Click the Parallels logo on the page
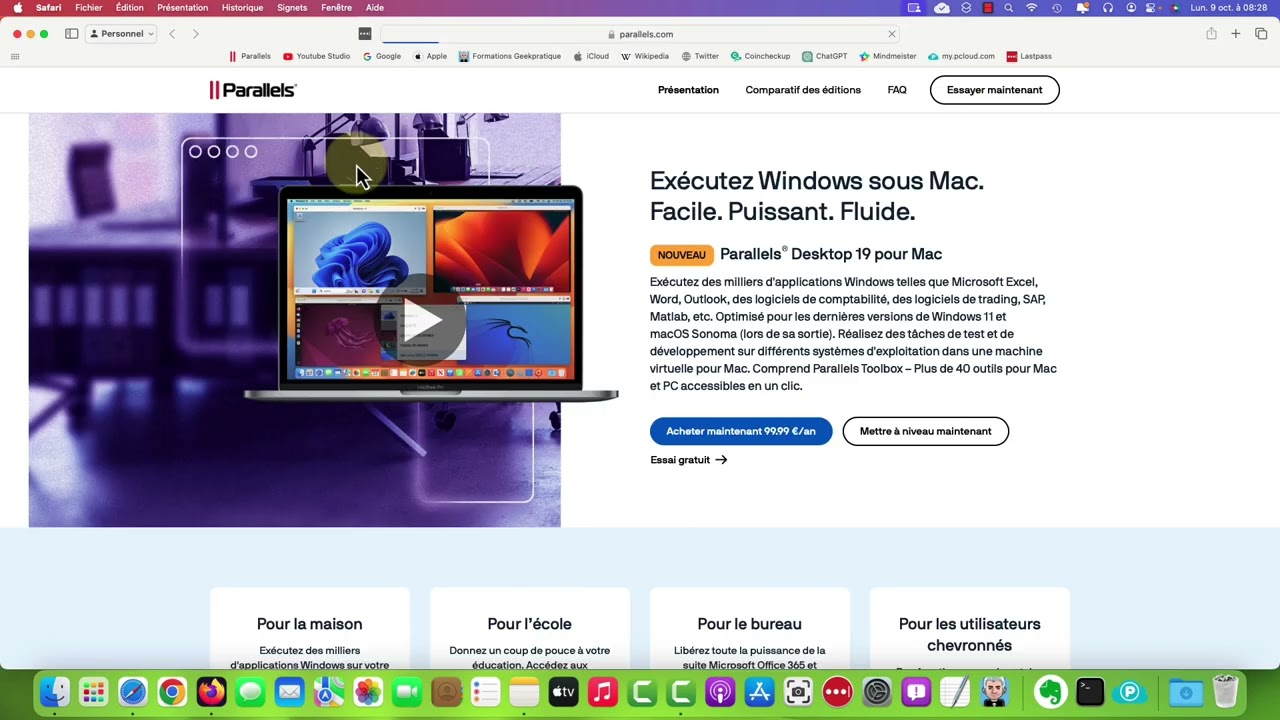The height and width of the screenshot is (720, 1280). (253, 90)
